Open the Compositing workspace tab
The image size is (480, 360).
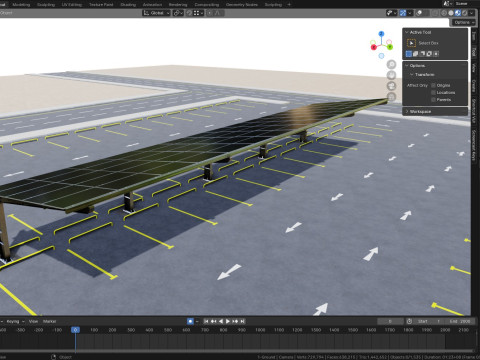(x=207, y=5)
